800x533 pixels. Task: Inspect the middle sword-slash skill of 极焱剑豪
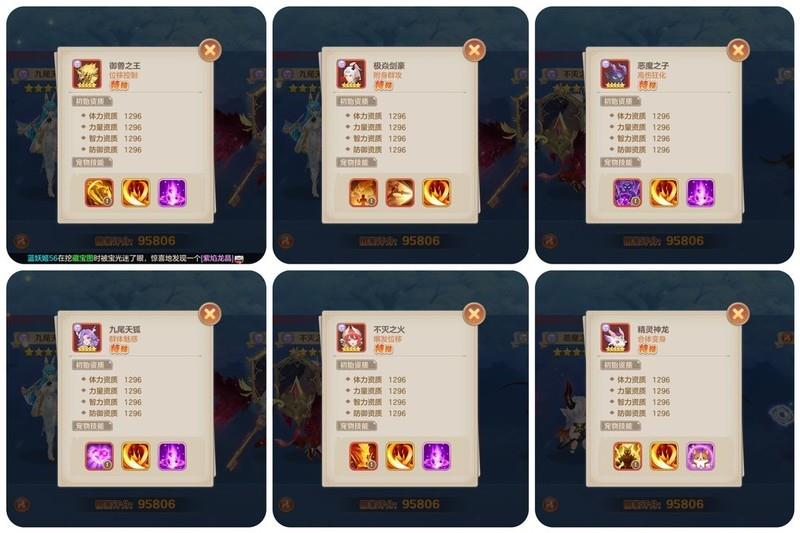400,193
